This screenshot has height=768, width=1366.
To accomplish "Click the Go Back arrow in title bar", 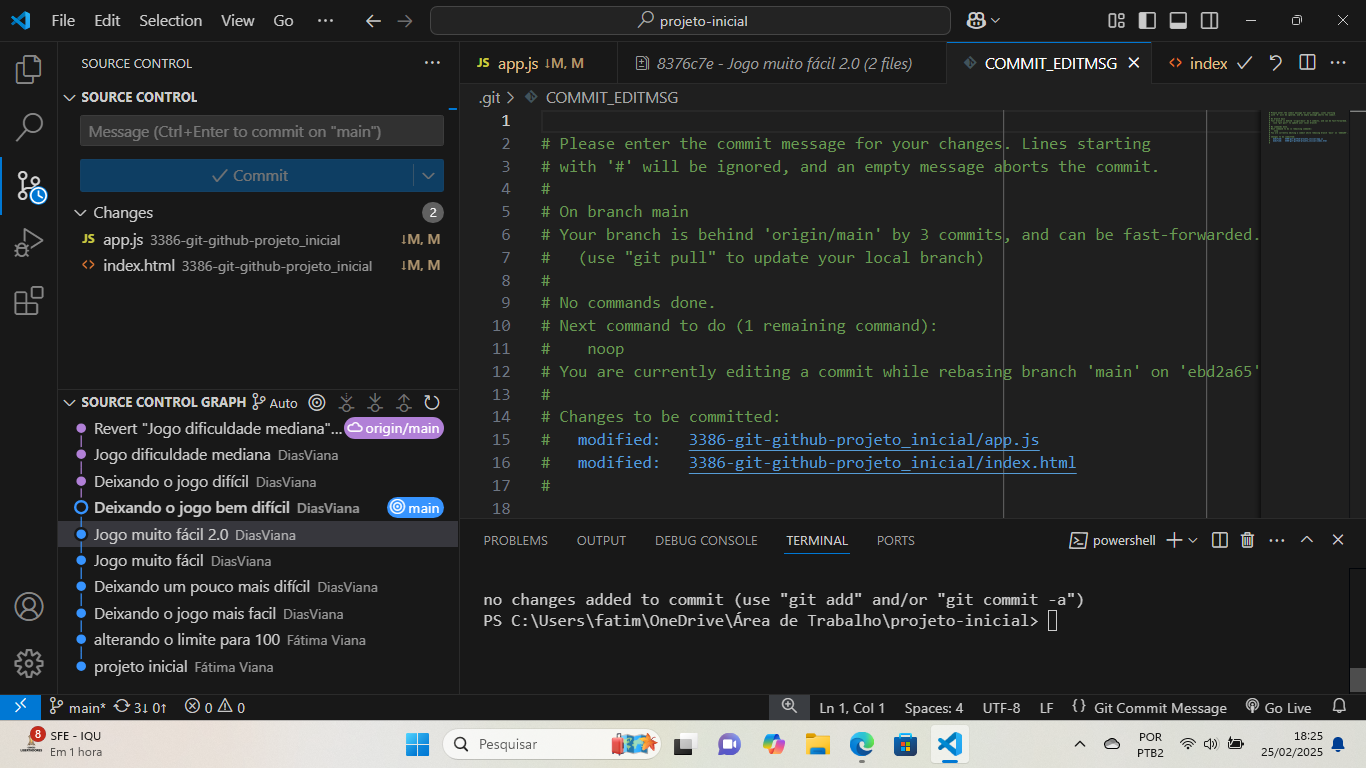I will tap(373, 21).
